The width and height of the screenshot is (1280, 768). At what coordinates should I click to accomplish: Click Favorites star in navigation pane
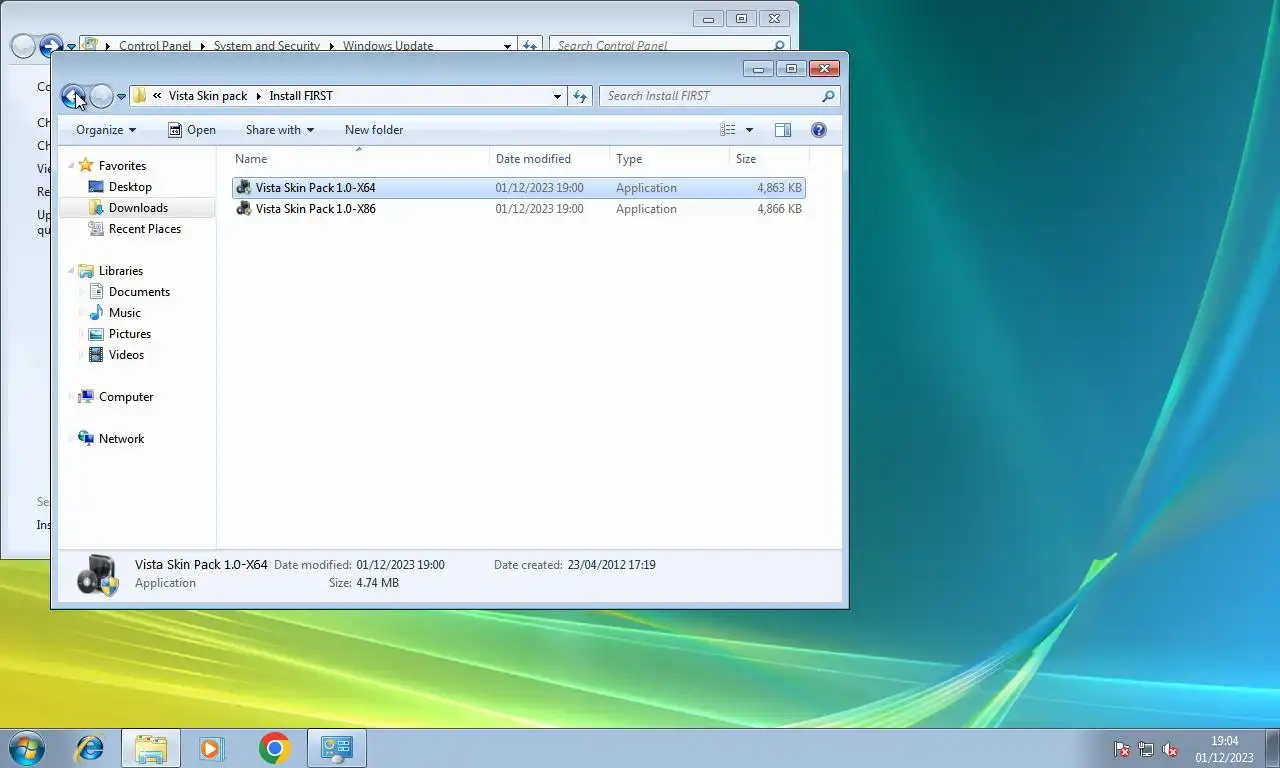pos(86,166)
